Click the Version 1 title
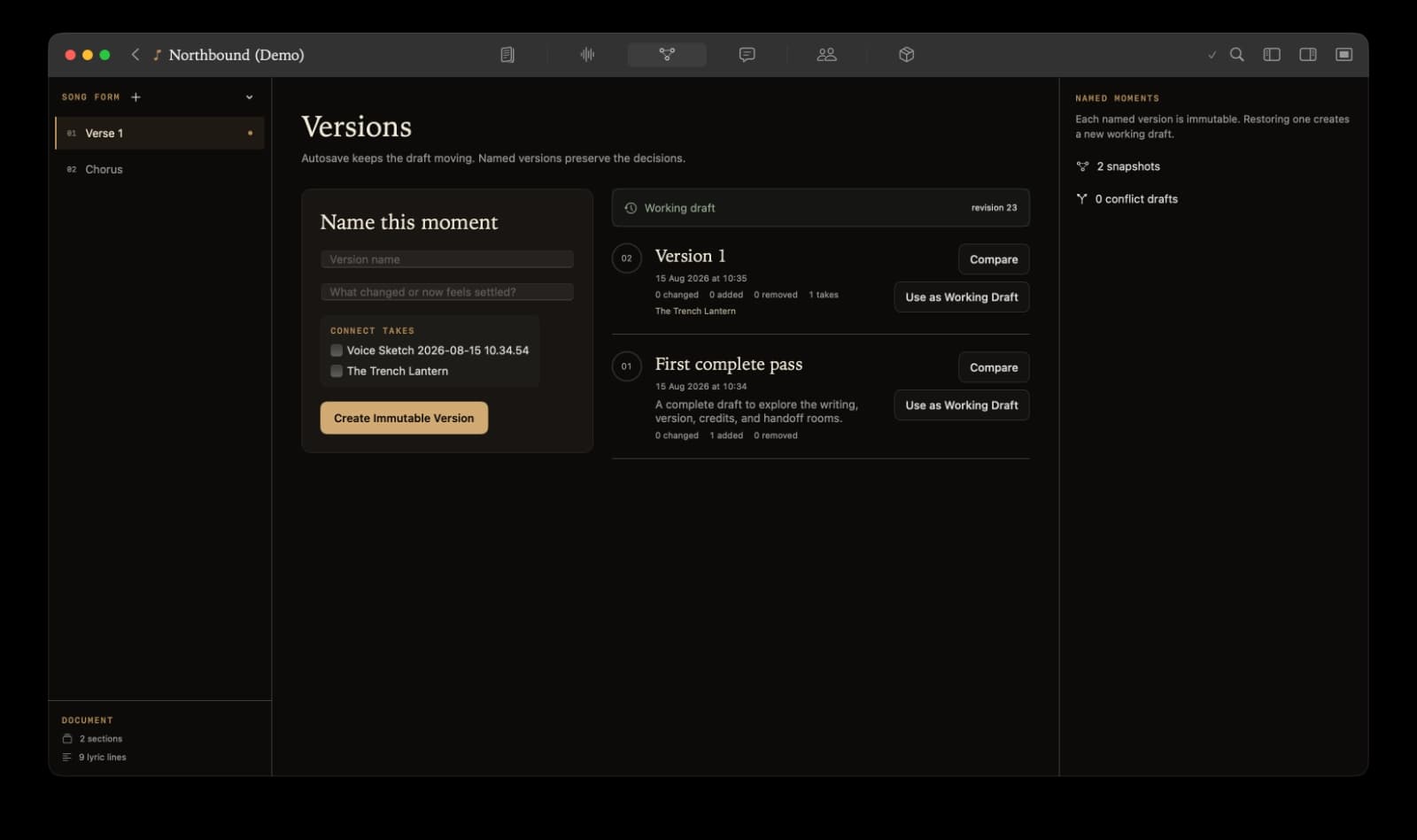Screen dimensions: 1417x840 tap(690, 256)
